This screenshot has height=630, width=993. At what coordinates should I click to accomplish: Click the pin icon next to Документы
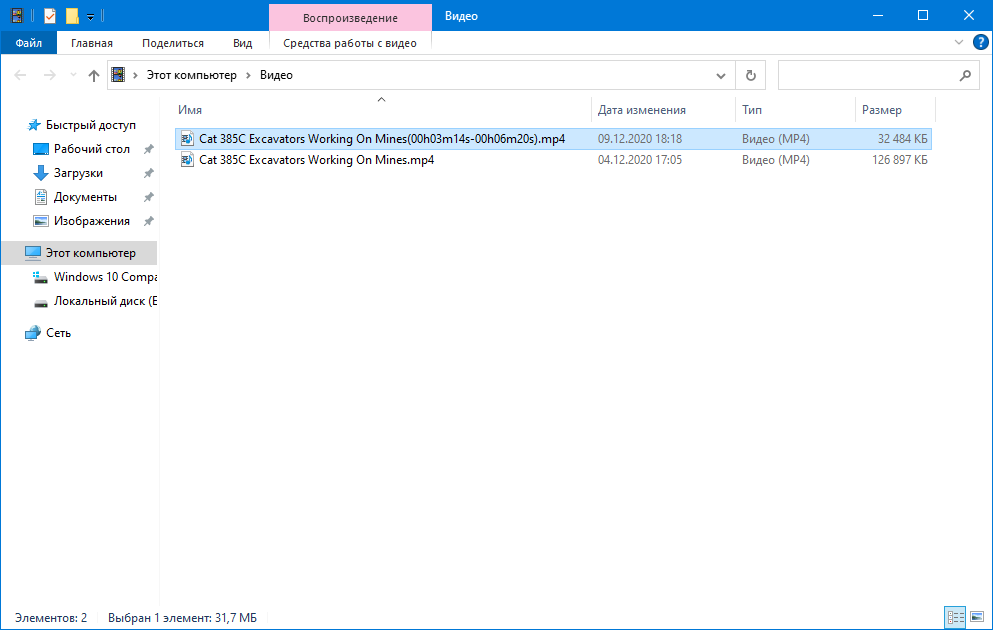click(x=148, y=198)
